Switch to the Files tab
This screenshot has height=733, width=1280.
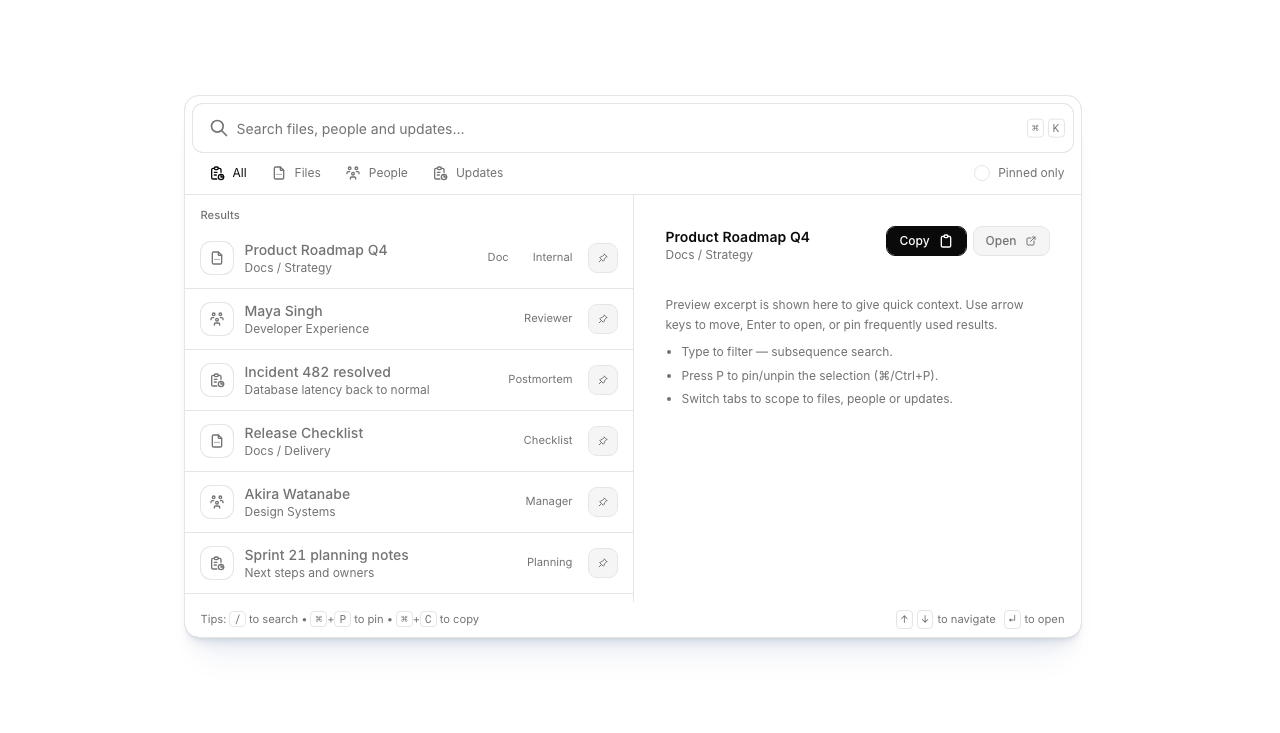[x=297, y=173]
